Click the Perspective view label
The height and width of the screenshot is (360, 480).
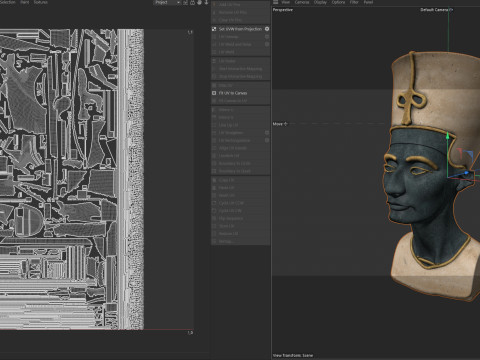(x=283, y=10)
